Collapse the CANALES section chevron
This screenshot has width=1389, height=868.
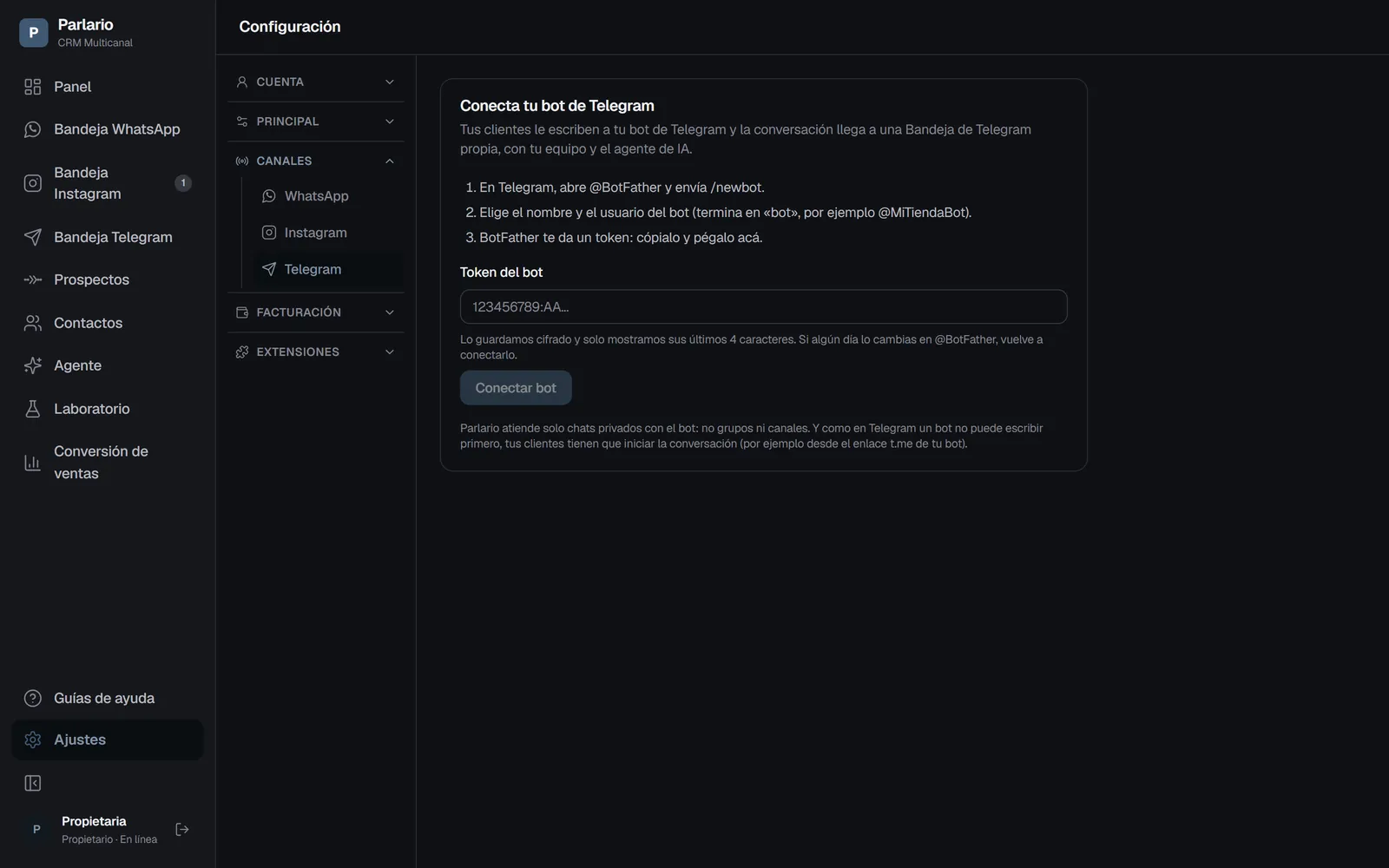pos(390,161)
